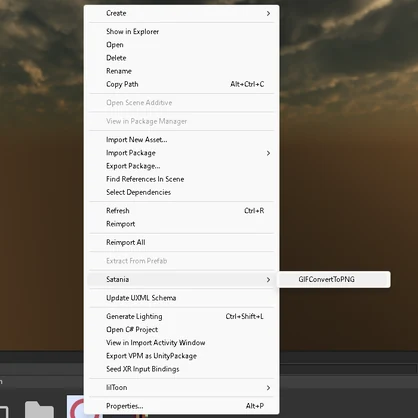Open the Create submenu

[x=181, y=13]
